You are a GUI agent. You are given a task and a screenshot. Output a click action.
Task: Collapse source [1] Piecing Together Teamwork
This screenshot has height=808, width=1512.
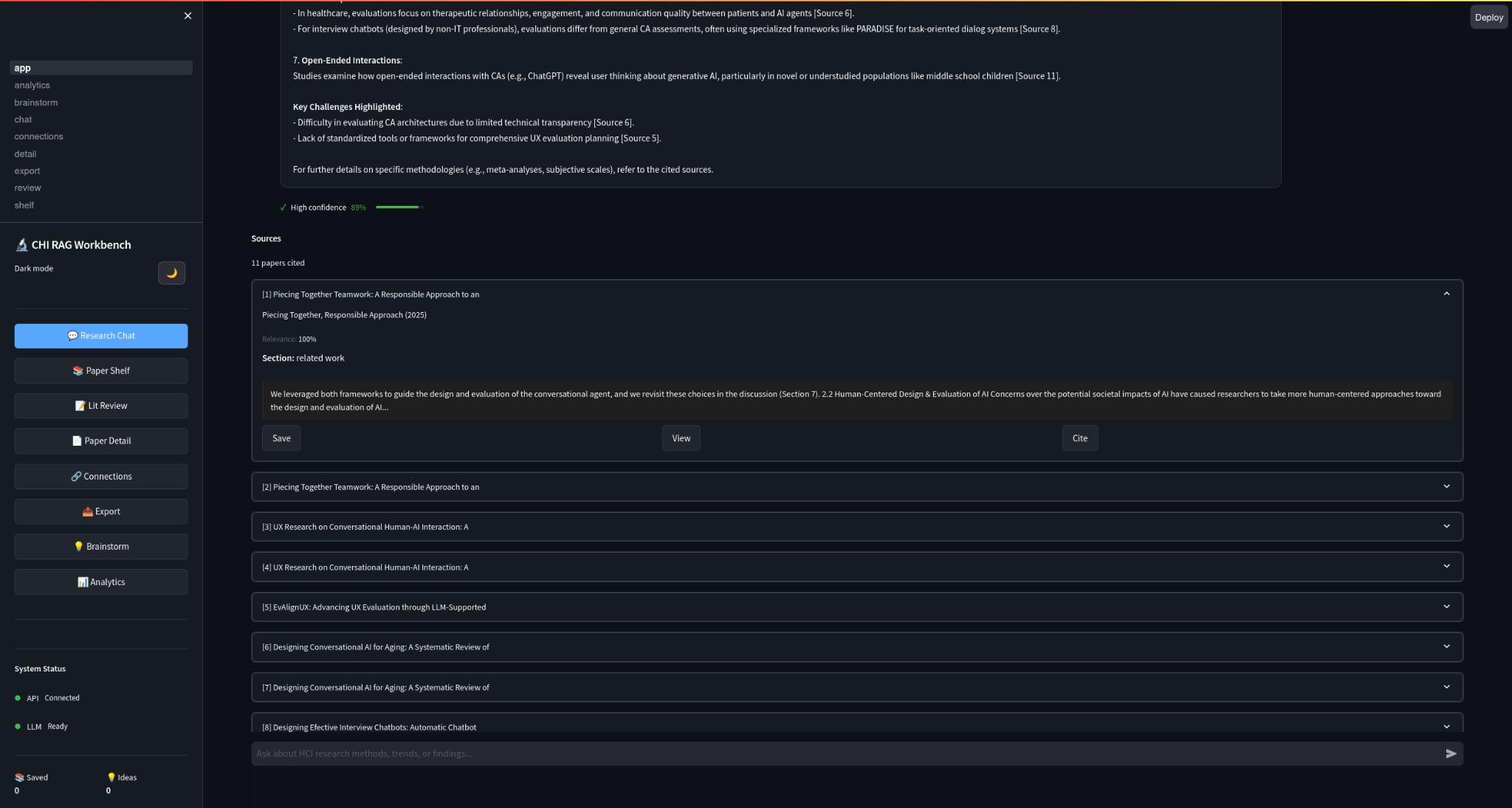[1446, 294]
